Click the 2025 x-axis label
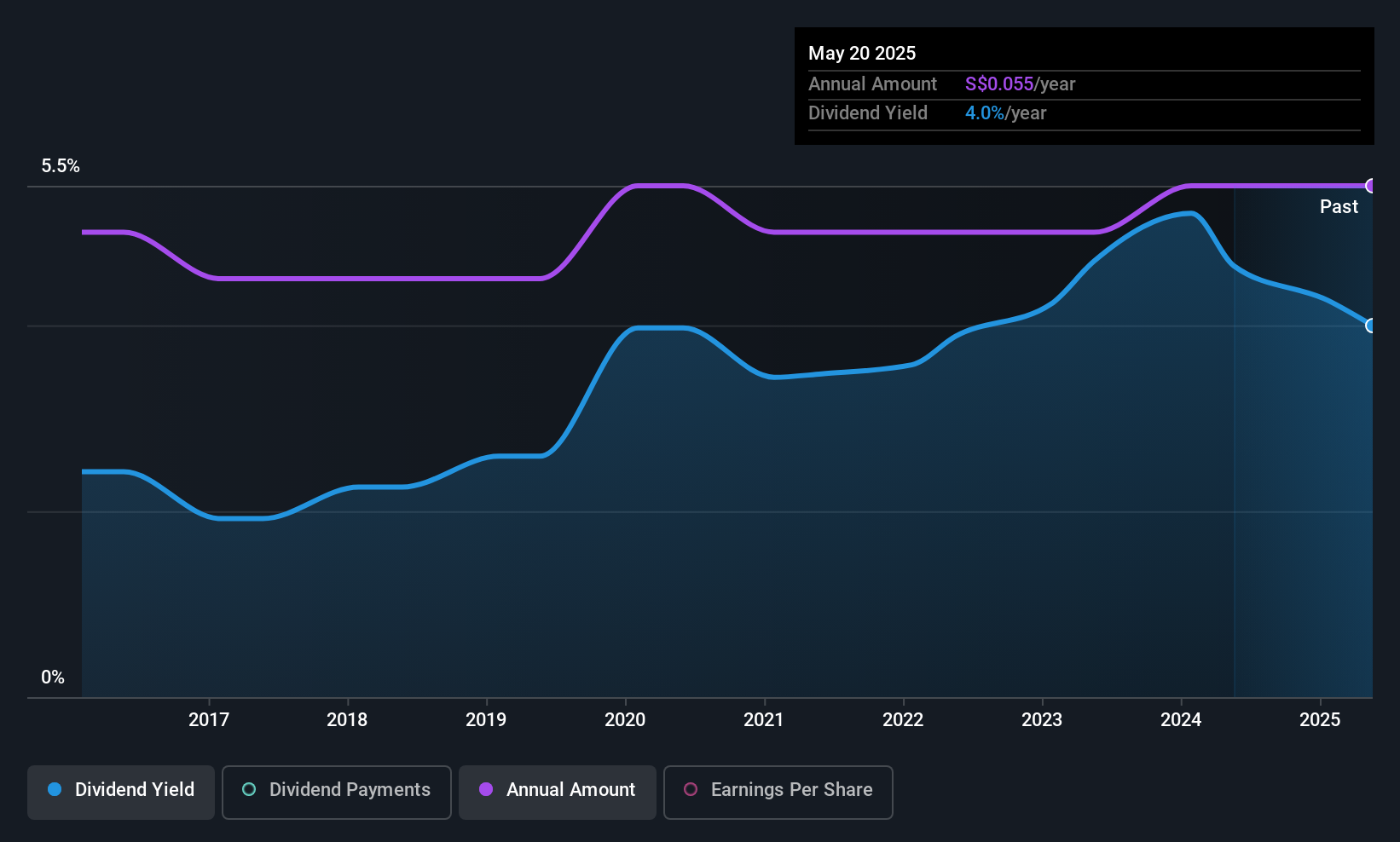Screen dimensions: 1400x842 [1320, 719]
